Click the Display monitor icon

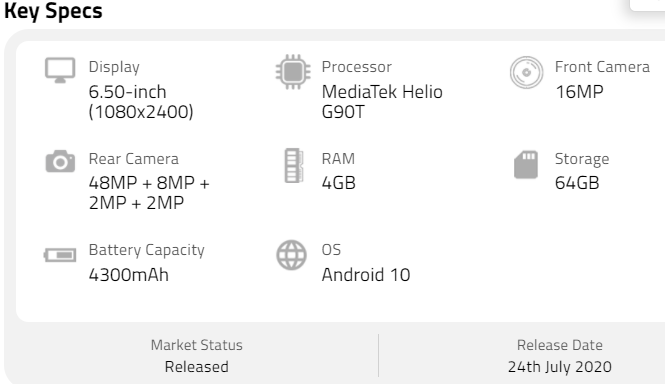(60, 70)
